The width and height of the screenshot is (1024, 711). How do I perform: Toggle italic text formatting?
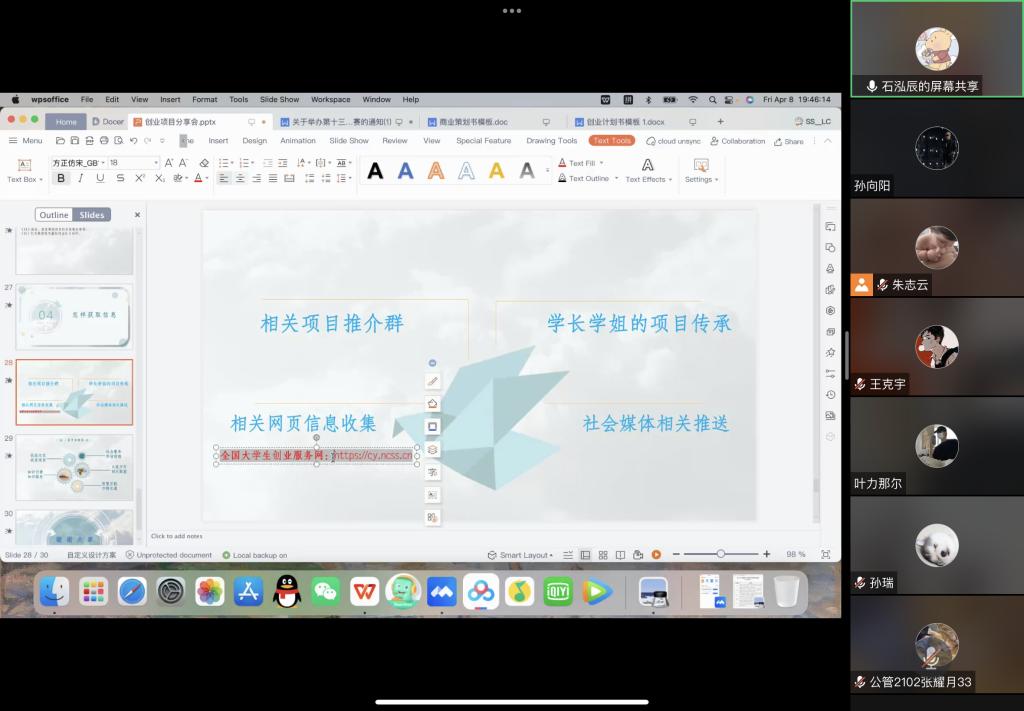click(80, 178)
